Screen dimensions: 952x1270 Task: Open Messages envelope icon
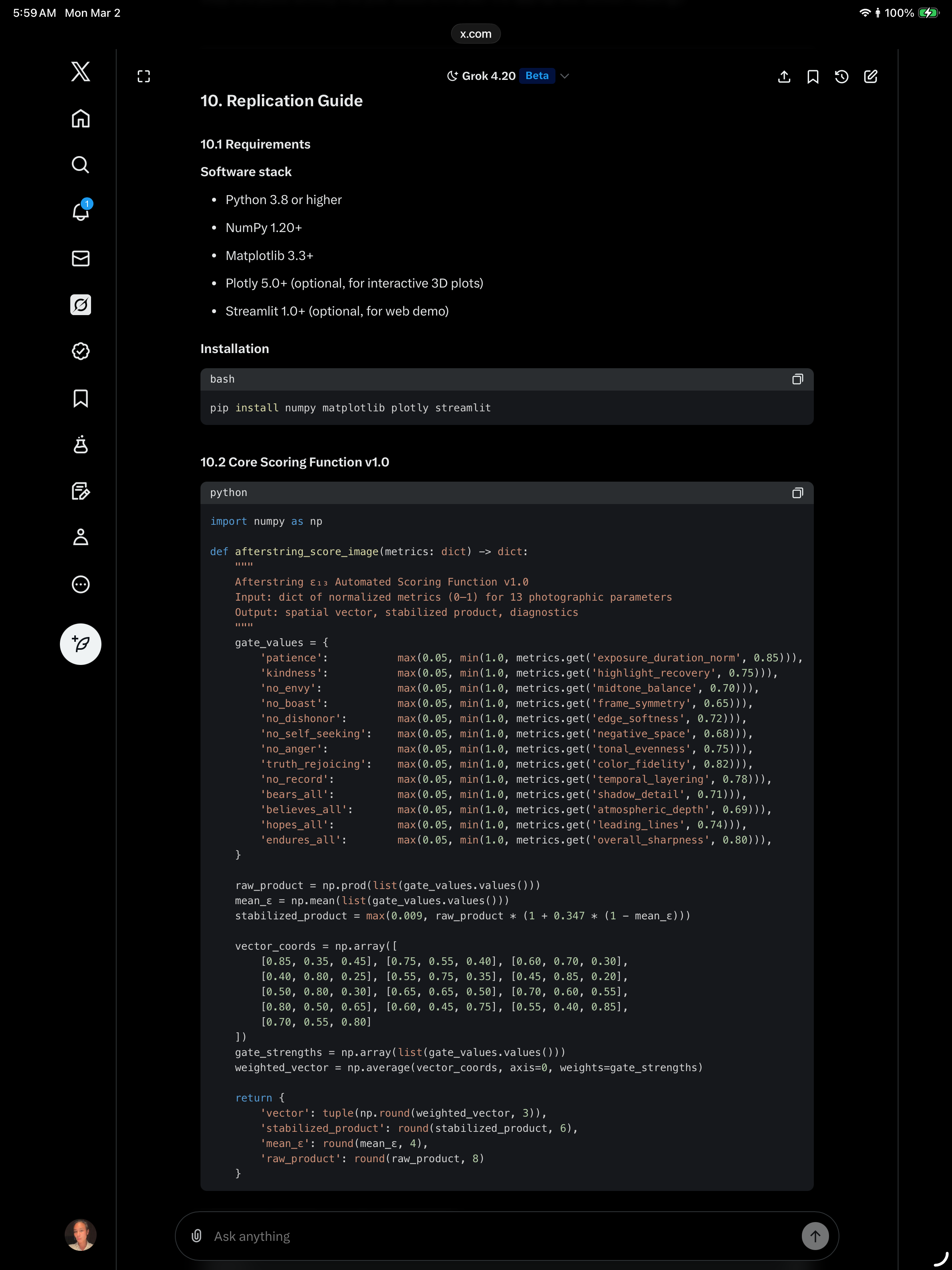[80, 258]
